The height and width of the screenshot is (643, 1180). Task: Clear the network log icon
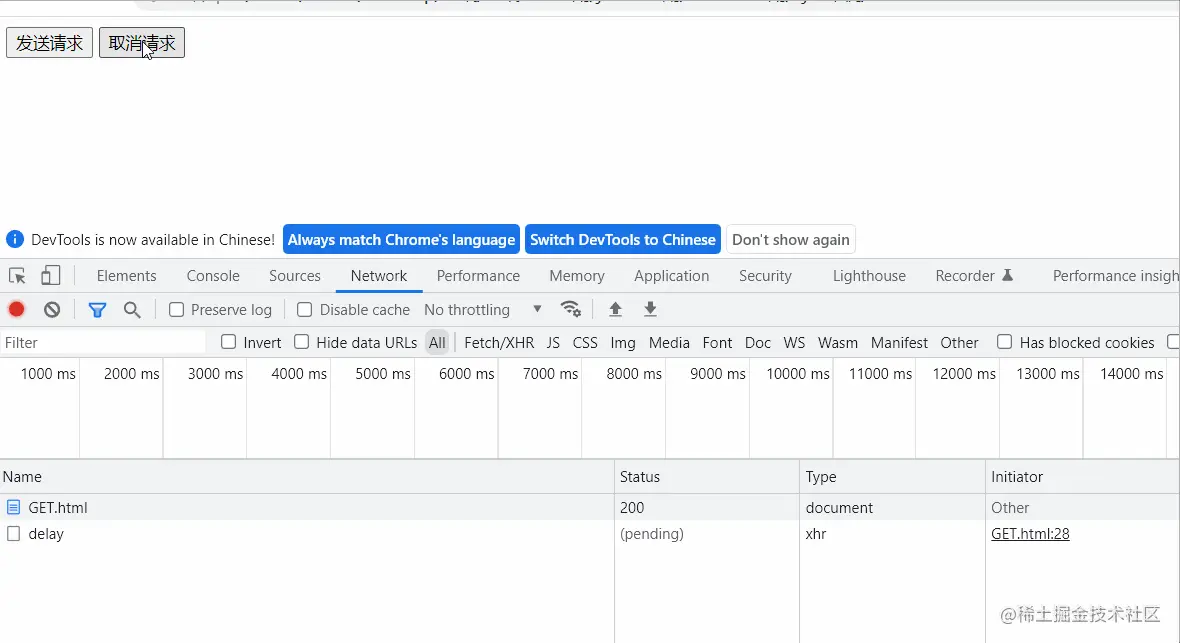point(52,309)
